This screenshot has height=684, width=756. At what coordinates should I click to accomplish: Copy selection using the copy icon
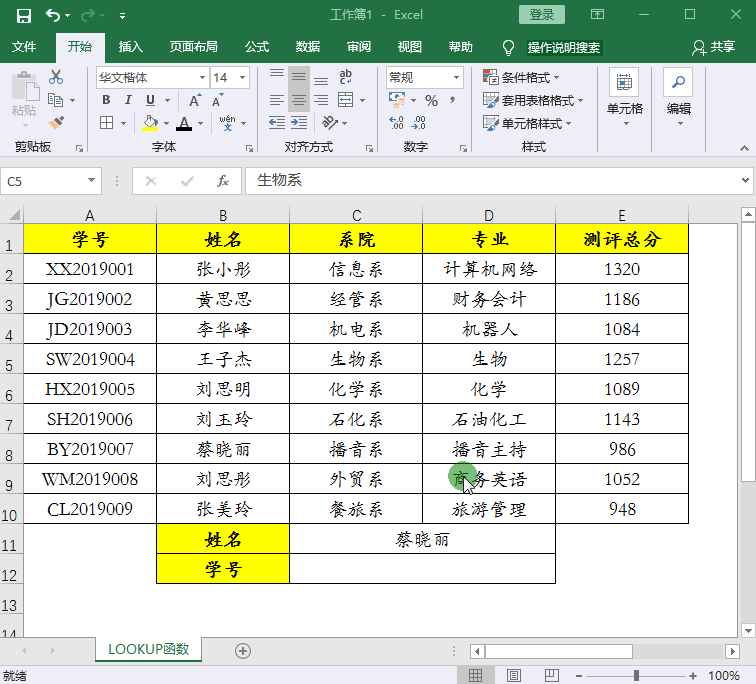pos(56,100)
